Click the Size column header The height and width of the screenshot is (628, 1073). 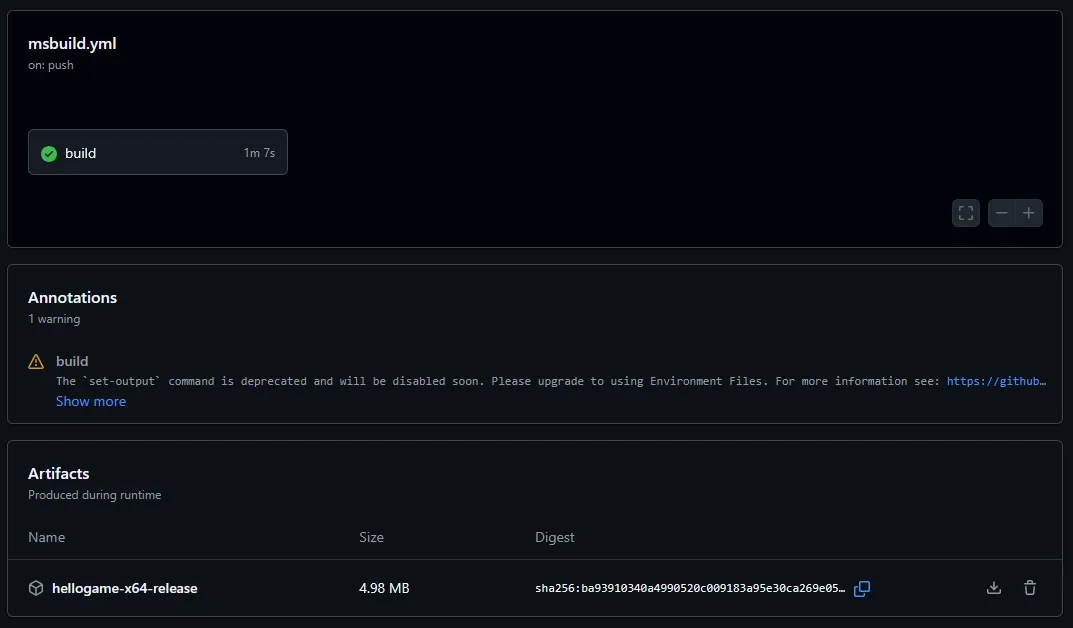coord(371,537)
